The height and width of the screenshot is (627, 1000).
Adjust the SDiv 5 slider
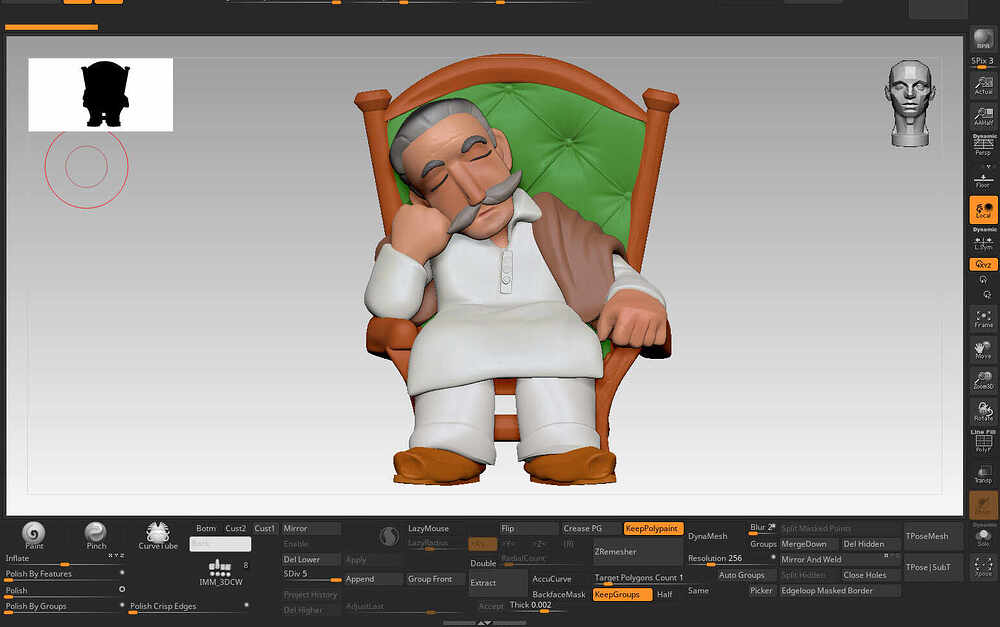coord(311,575)
